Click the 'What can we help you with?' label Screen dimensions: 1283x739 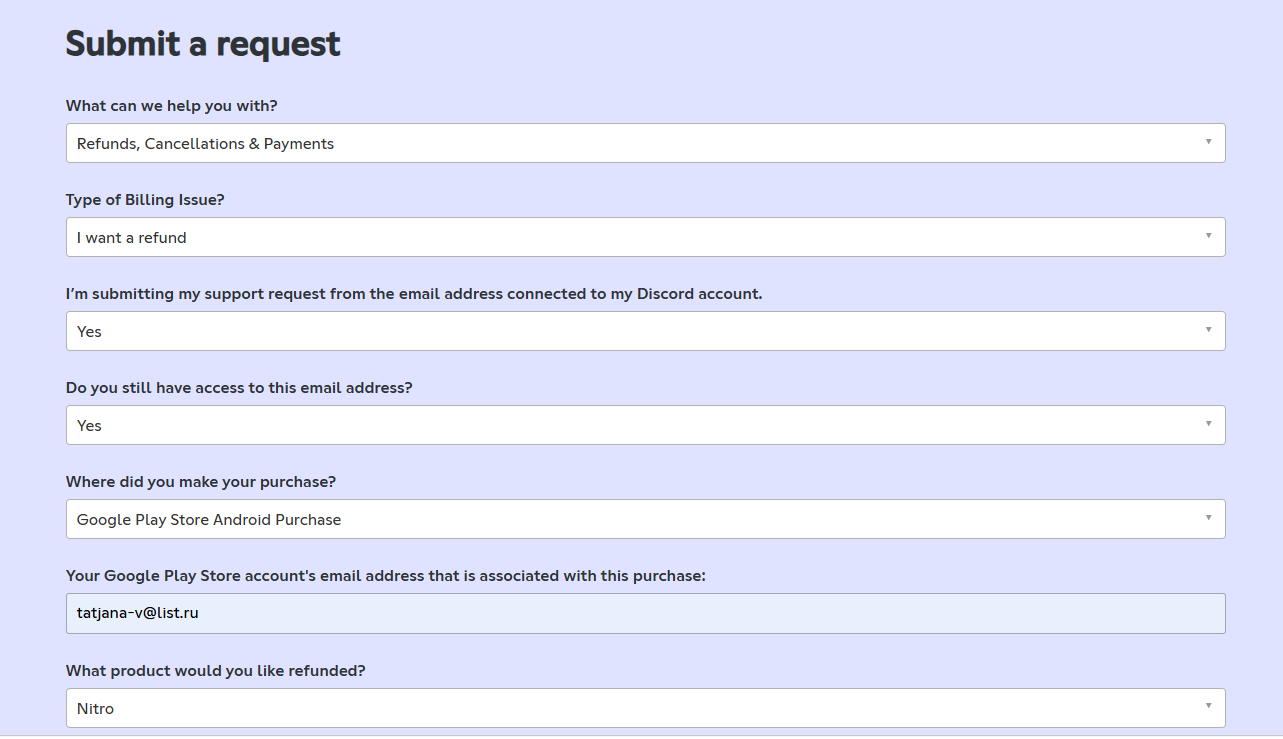tap(171, 106)
